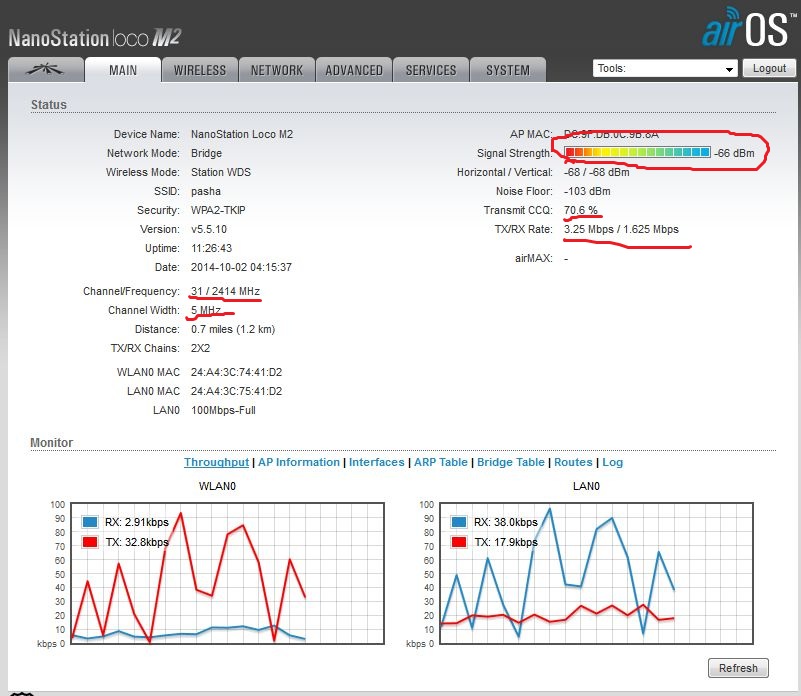Viewport: 801px width, 696px height.
Task: Click the LAN0 MAC address 24:A4:3C:75:41:D2
Action: click(x=237, y=391)
